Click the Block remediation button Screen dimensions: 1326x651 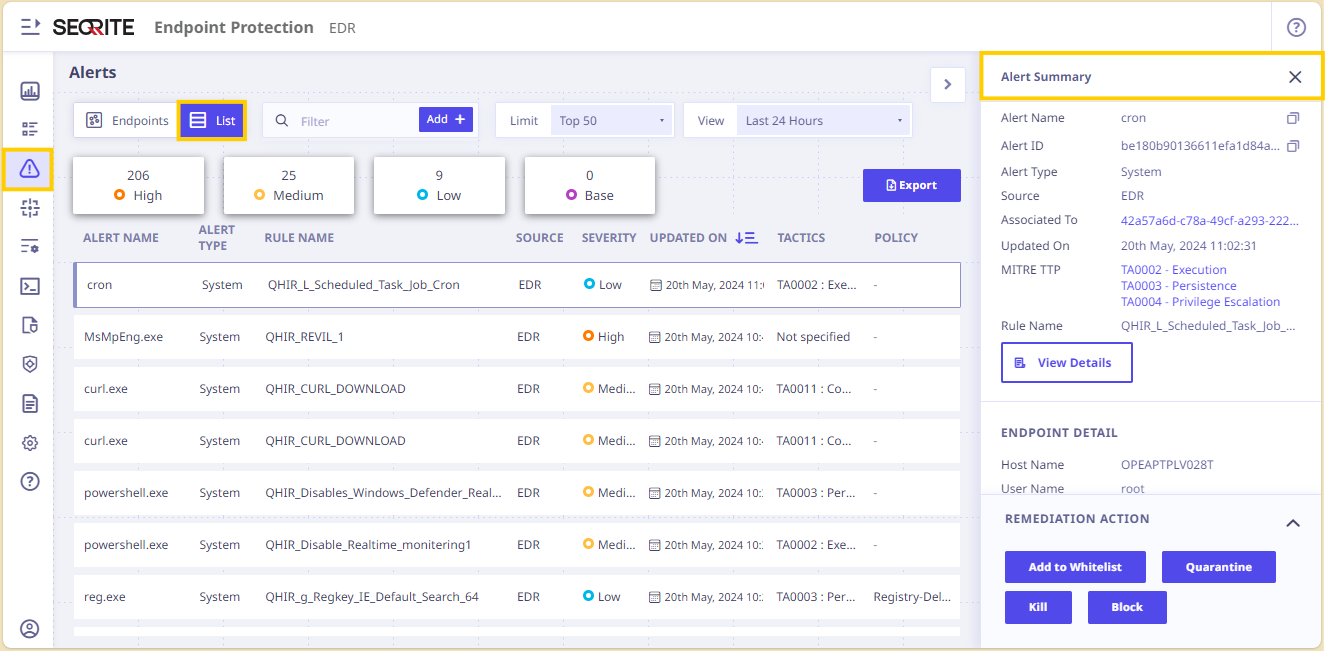click(x=1127, y=607)
